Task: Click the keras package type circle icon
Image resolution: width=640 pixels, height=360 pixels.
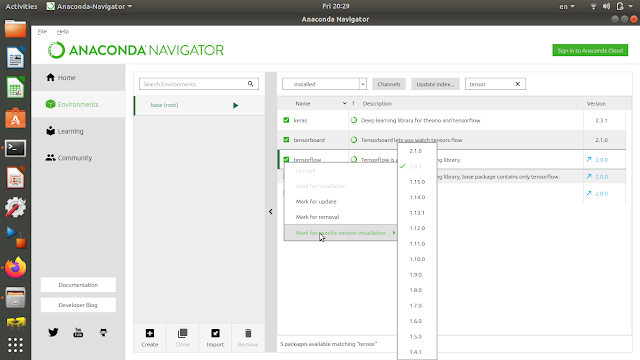Action: click(353, 120)
